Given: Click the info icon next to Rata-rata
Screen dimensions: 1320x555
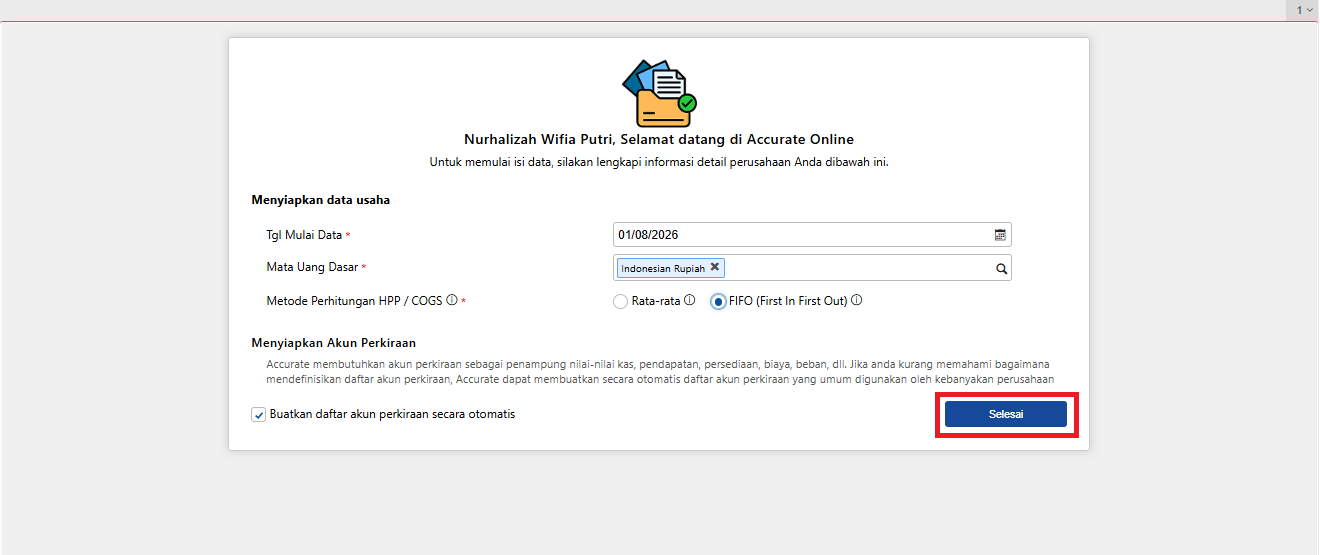Looking at the screenshot, I should [x=689, y=300].
